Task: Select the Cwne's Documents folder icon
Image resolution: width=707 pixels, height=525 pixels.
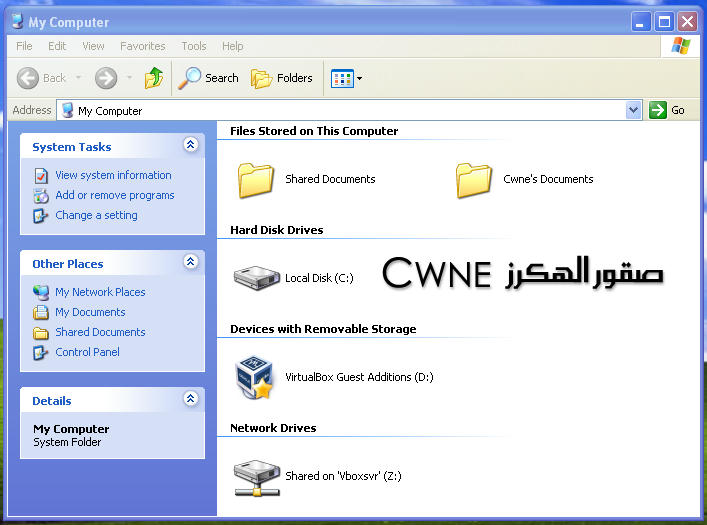Action: point(473,180)
